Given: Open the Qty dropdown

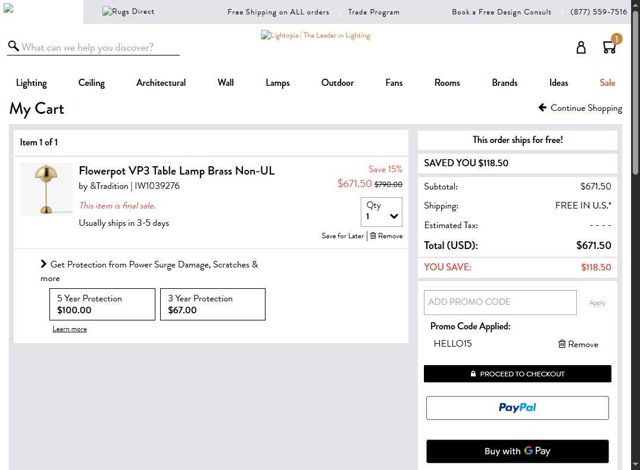Looking at the screenshot, I should click(382, 212).
